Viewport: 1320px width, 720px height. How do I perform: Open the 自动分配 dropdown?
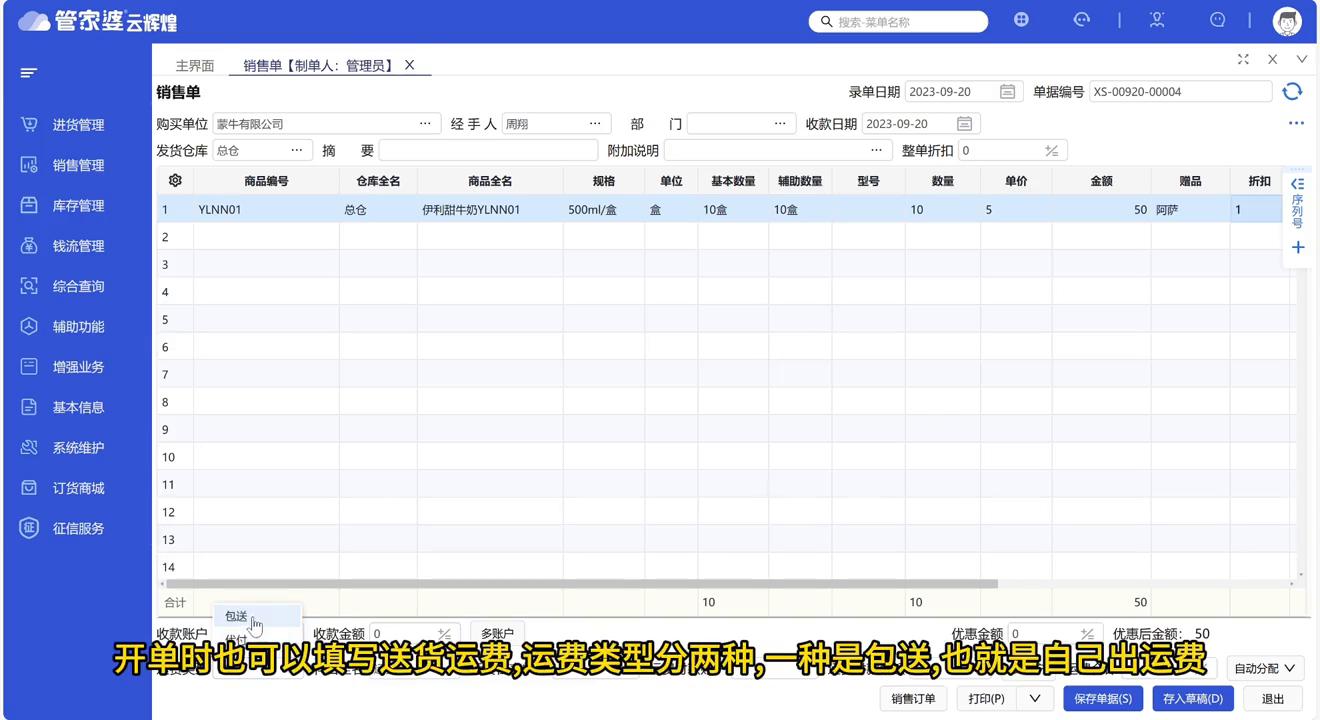click(1264, 668)
